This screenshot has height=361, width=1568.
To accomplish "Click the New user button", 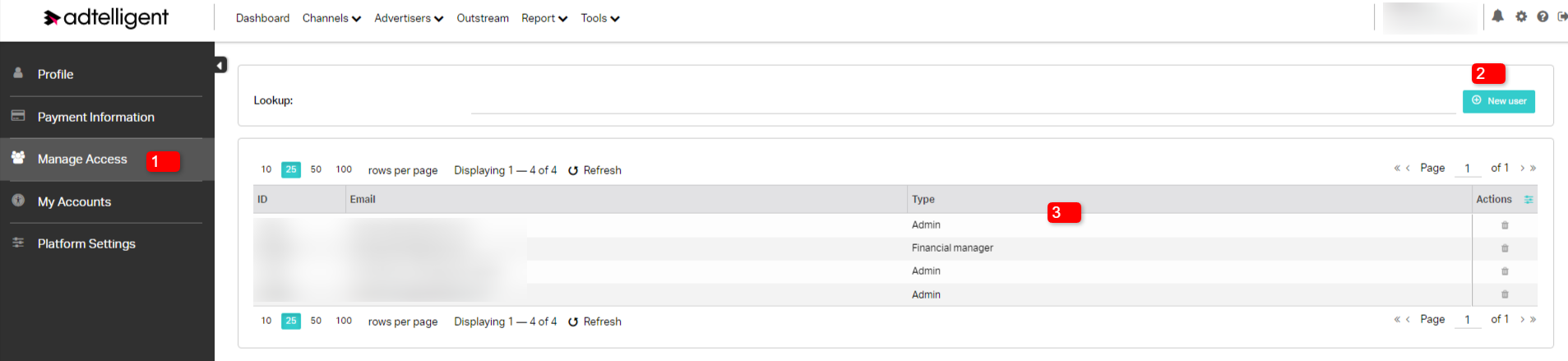I will pos(1498,101).
